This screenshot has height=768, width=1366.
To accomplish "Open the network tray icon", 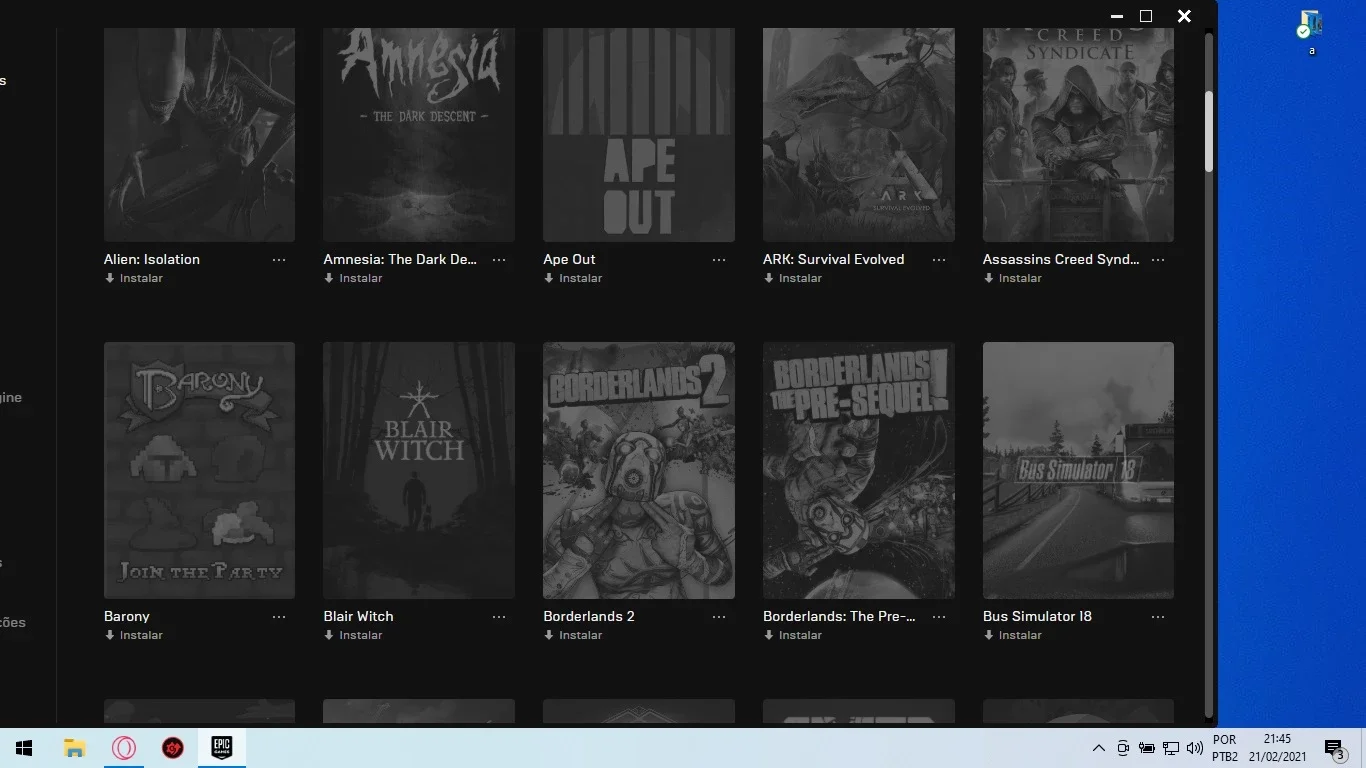I will point(1171,748).
